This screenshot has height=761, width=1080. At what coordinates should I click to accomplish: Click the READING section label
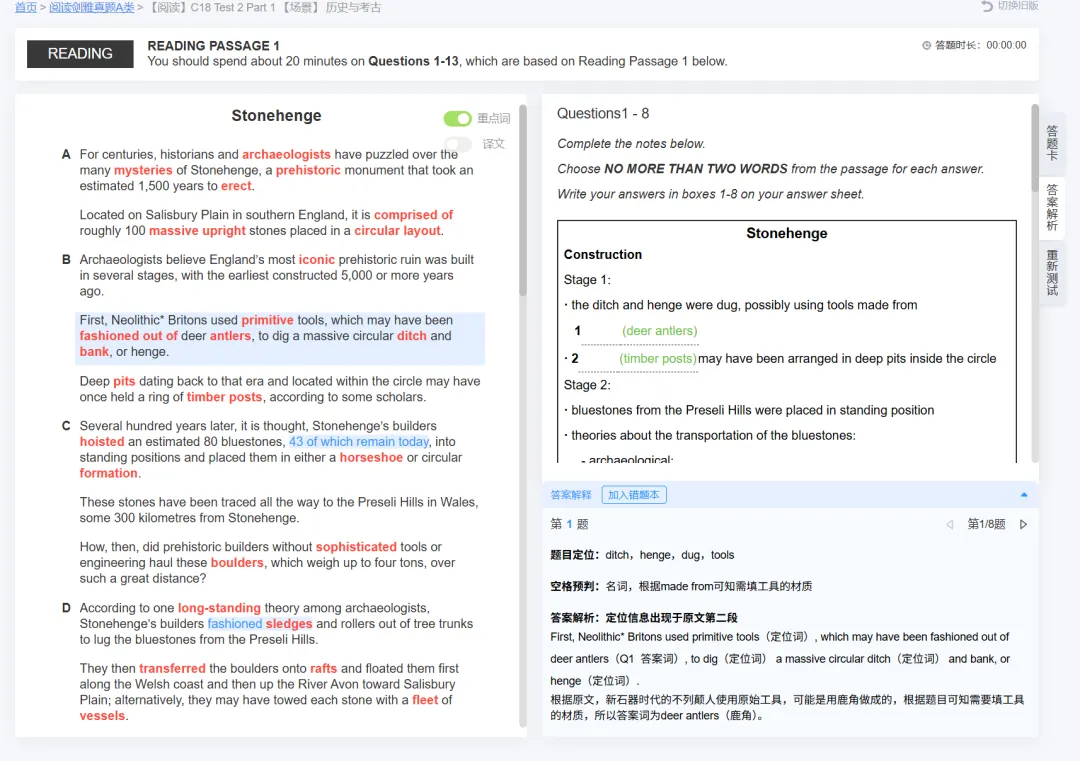click(80, 54)
